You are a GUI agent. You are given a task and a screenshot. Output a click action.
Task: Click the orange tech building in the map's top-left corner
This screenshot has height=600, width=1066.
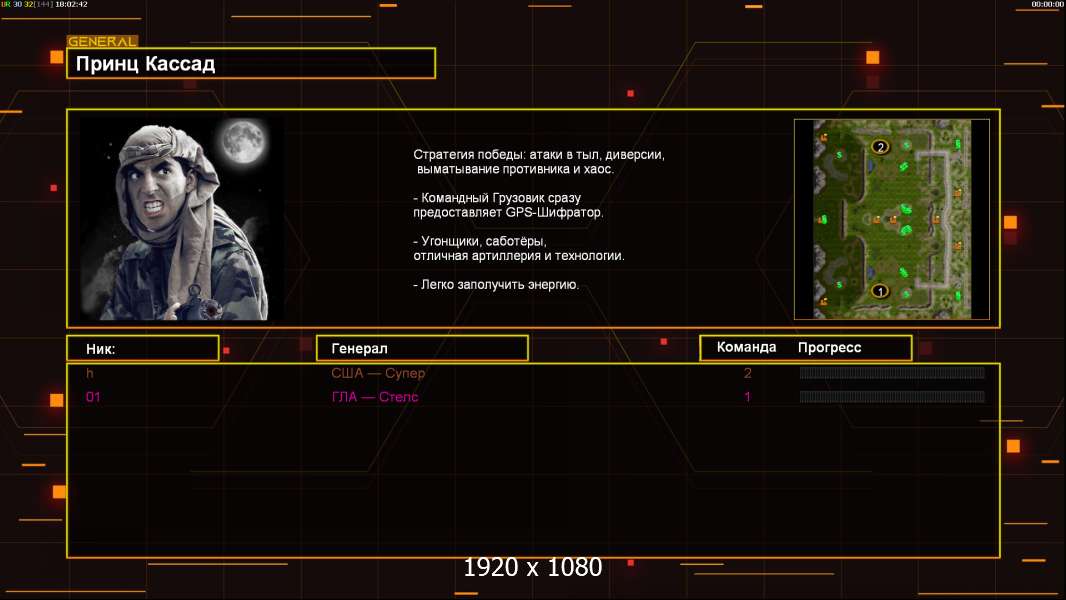pyautogui.click(x=823, y=138)
